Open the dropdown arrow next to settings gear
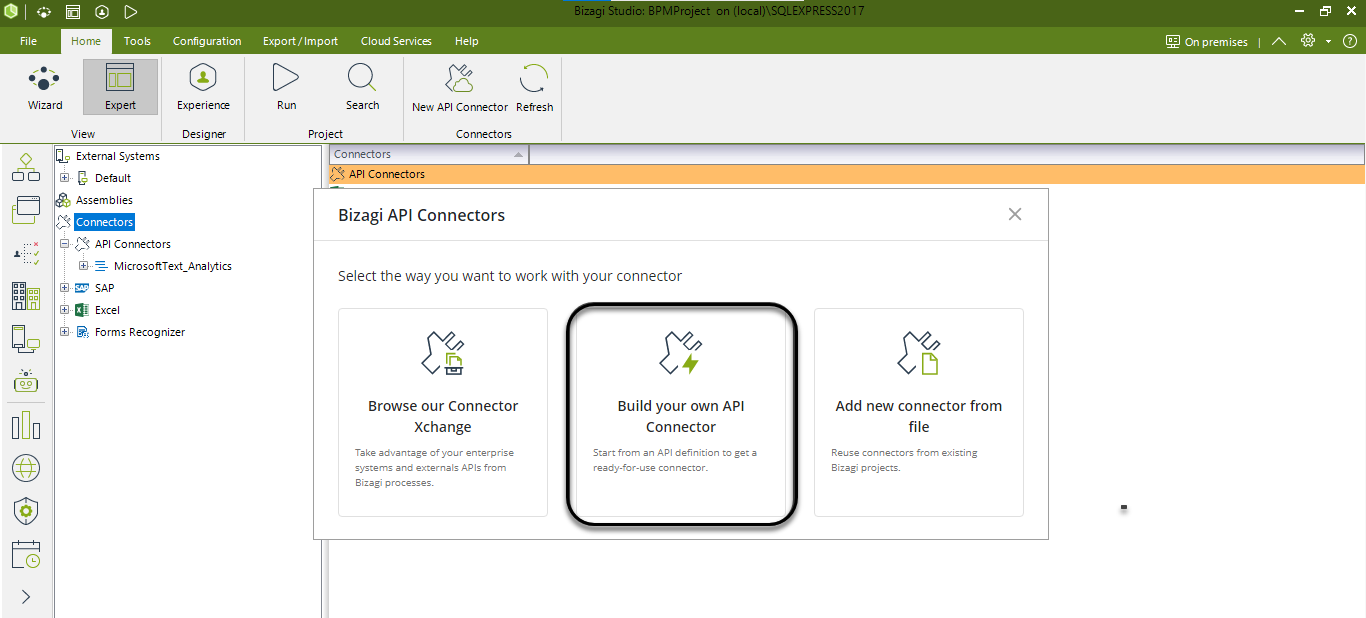1366x618 pixels. [x=1328, y=42]
